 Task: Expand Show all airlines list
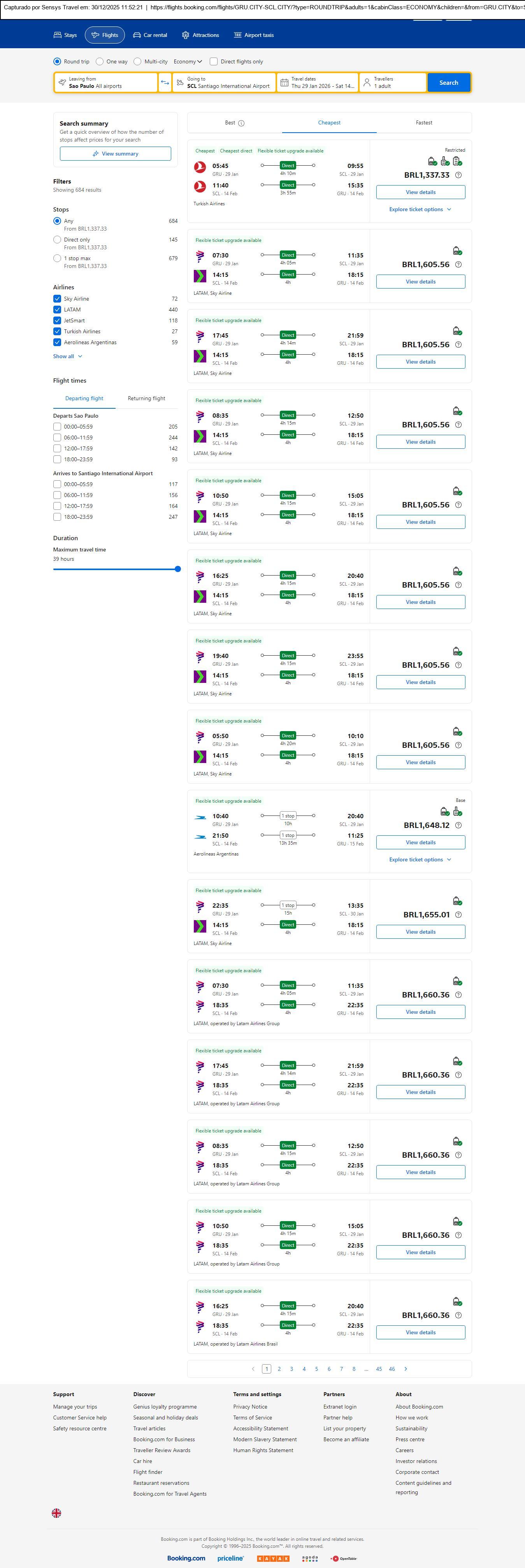[67, 357]
